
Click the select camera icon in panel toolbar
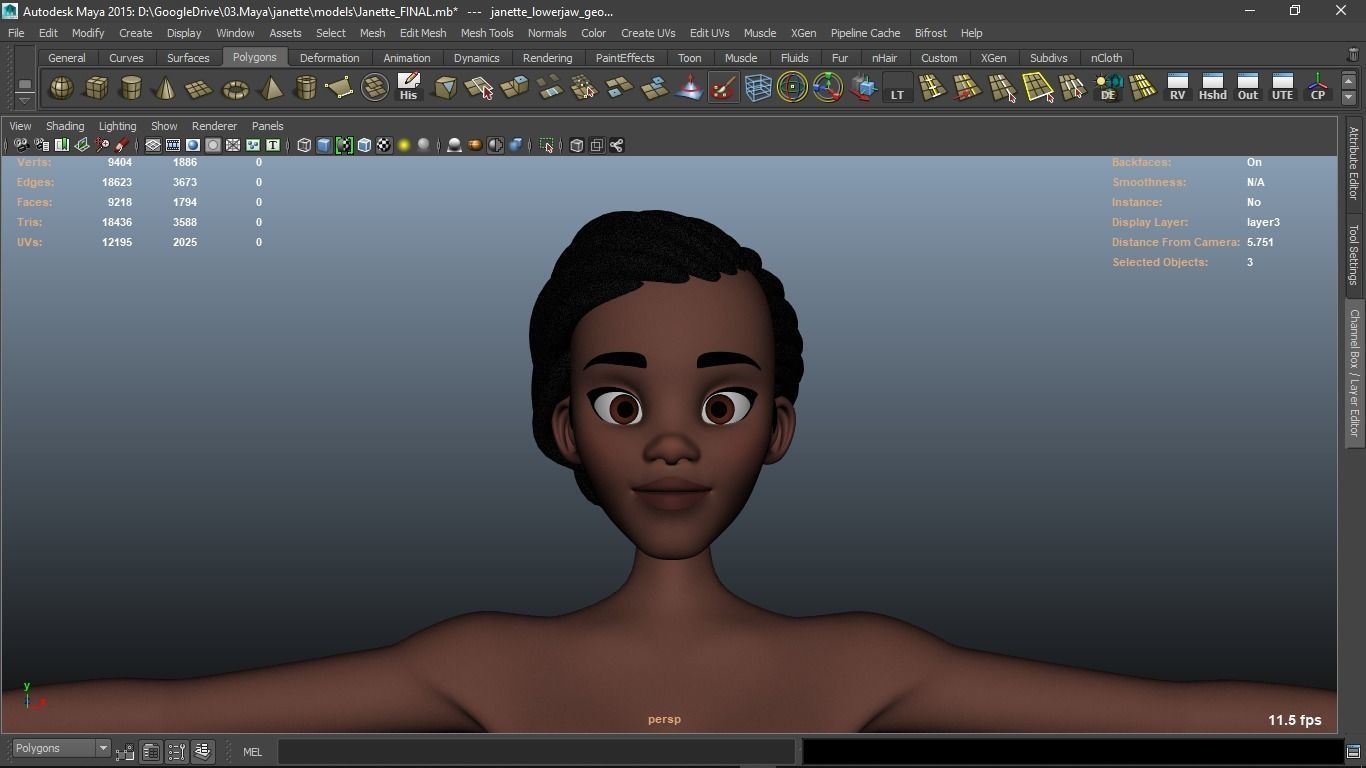pyautogui.click(x=21, y=145)
